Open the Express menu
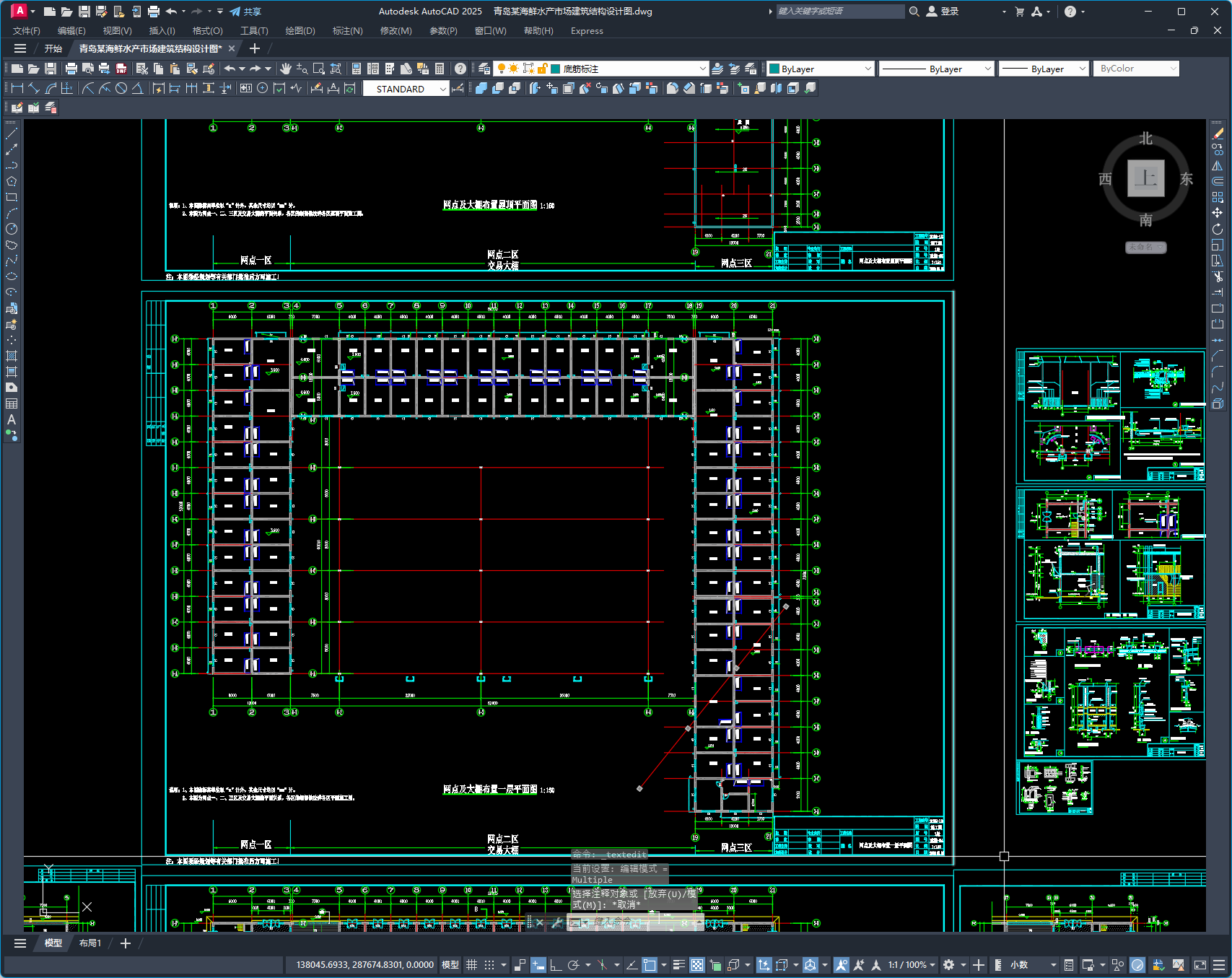The width and height of the screenshot is (1232, 978). pos(587,31)
